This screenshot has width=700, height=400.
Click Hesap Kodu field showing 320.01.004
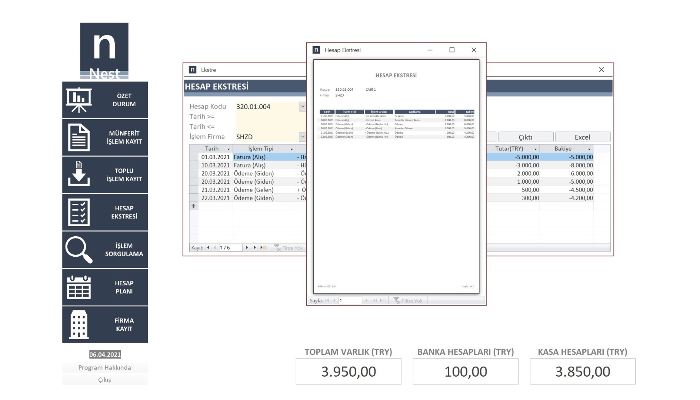click(267, 107)
